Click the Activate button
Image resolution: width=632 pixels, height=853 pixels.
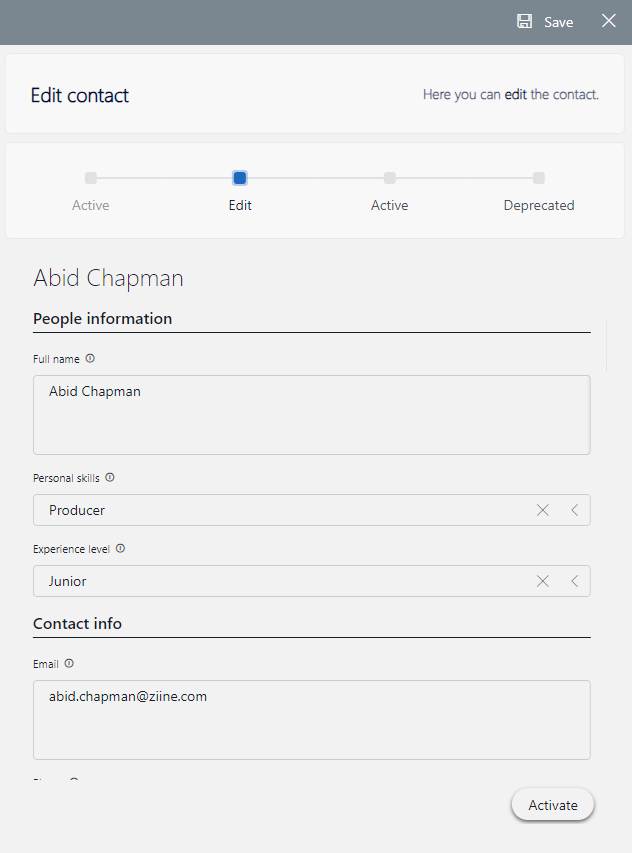click(553, 805)
